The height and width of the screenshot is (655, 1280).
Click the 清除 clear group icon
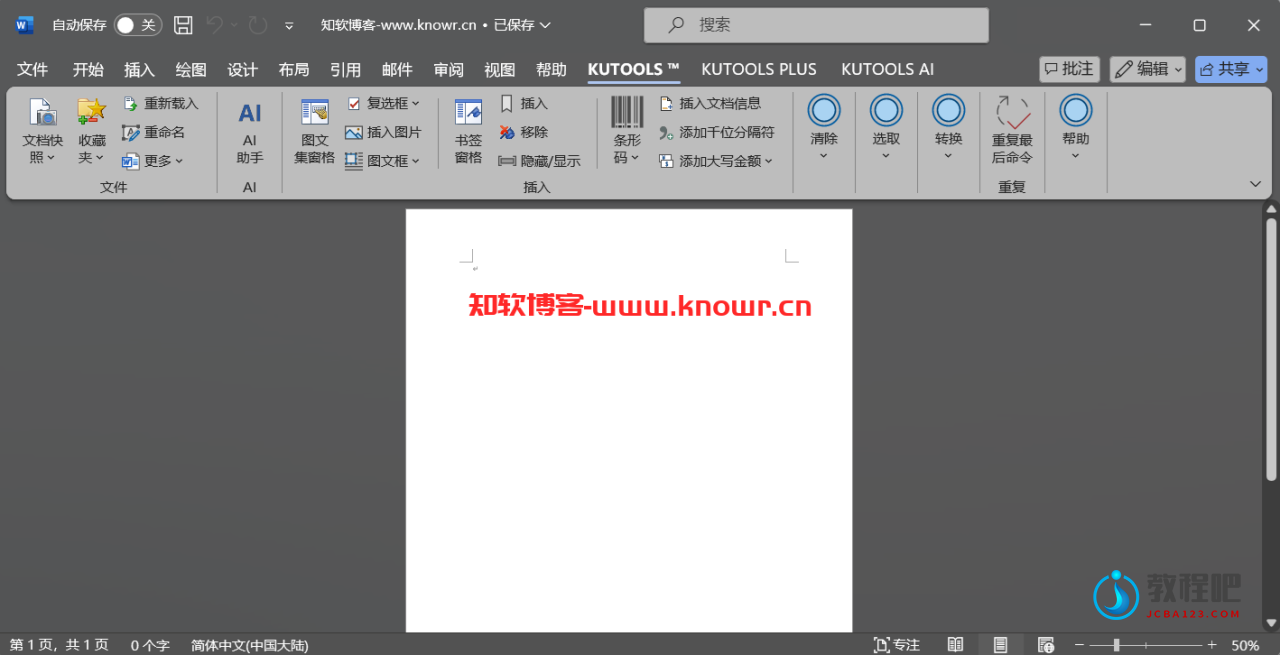coord(824,111)
